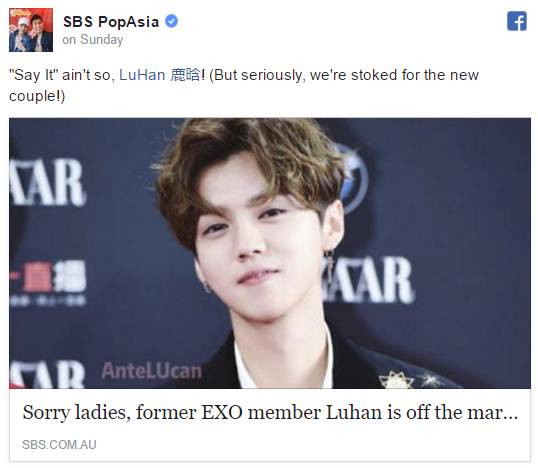The width and height of the screenshot is (538, 468).
Task: Open the LuHan 鹿晗 tagged page link
Action: (160, 75)
